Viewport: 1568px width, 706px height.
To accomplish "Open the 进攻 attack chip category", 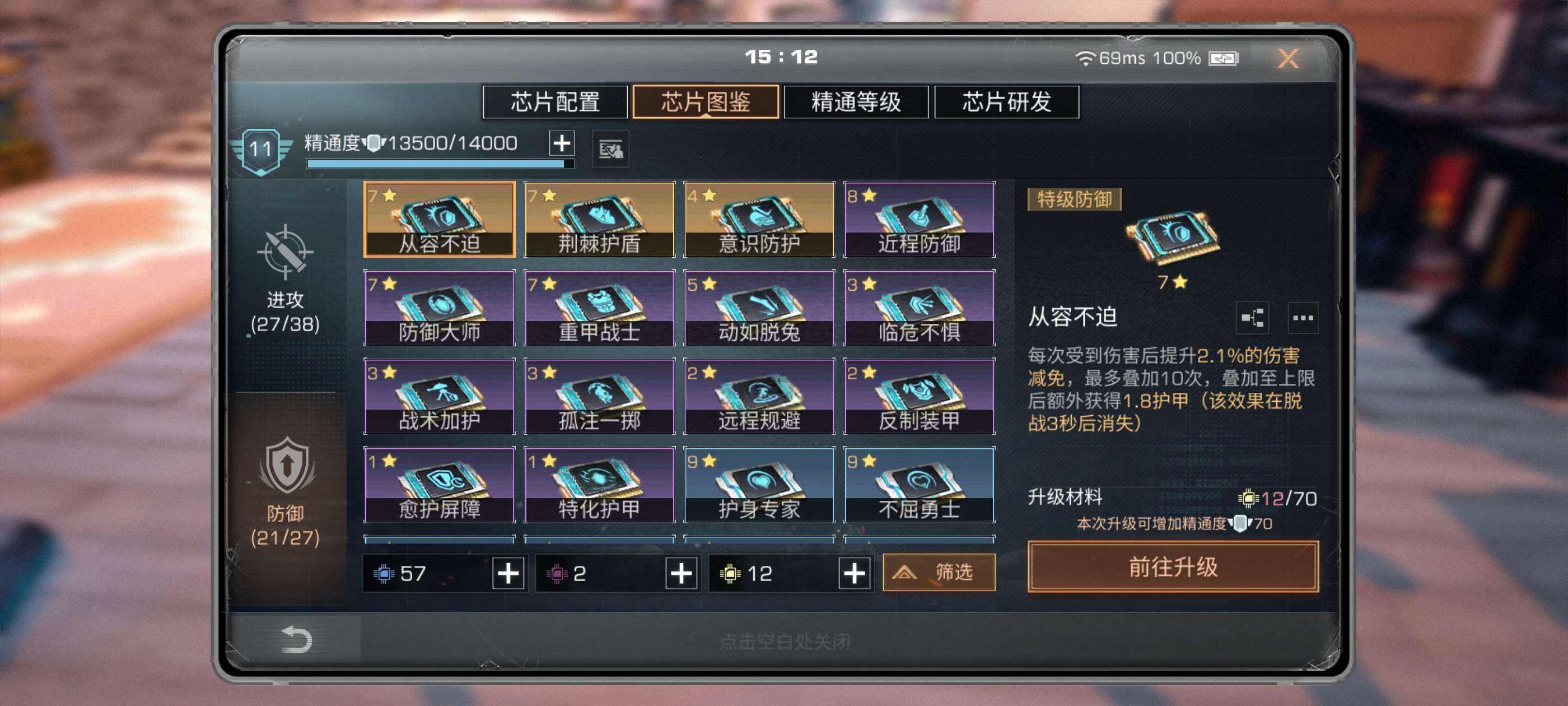I will (x=285, y=279).
